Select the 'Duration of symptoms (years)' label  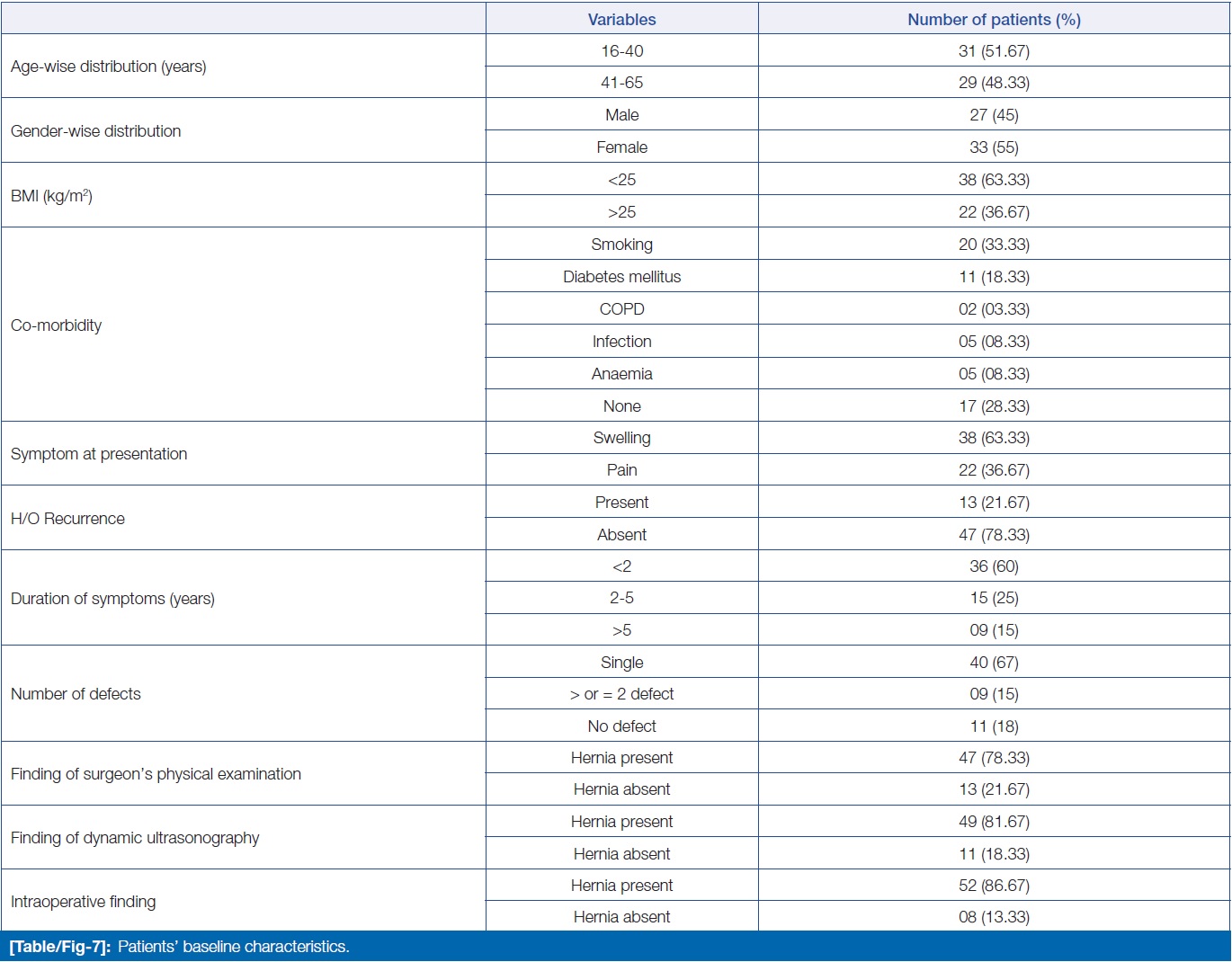click(112, 599)
